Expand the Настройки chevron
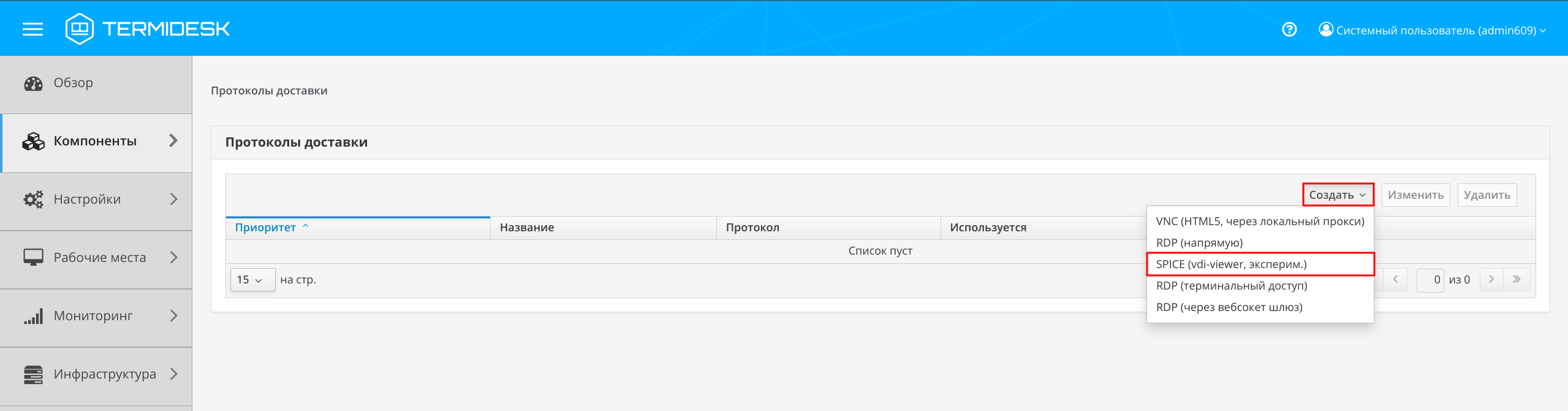This screenshot has width=1568, height=411. pos(173,199)
